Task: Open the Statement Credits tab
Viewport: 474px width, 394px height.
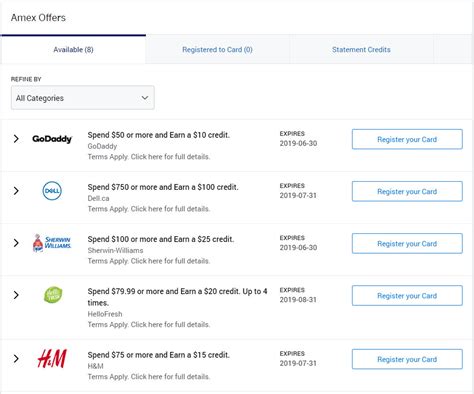Action: [x=361, y=49]
